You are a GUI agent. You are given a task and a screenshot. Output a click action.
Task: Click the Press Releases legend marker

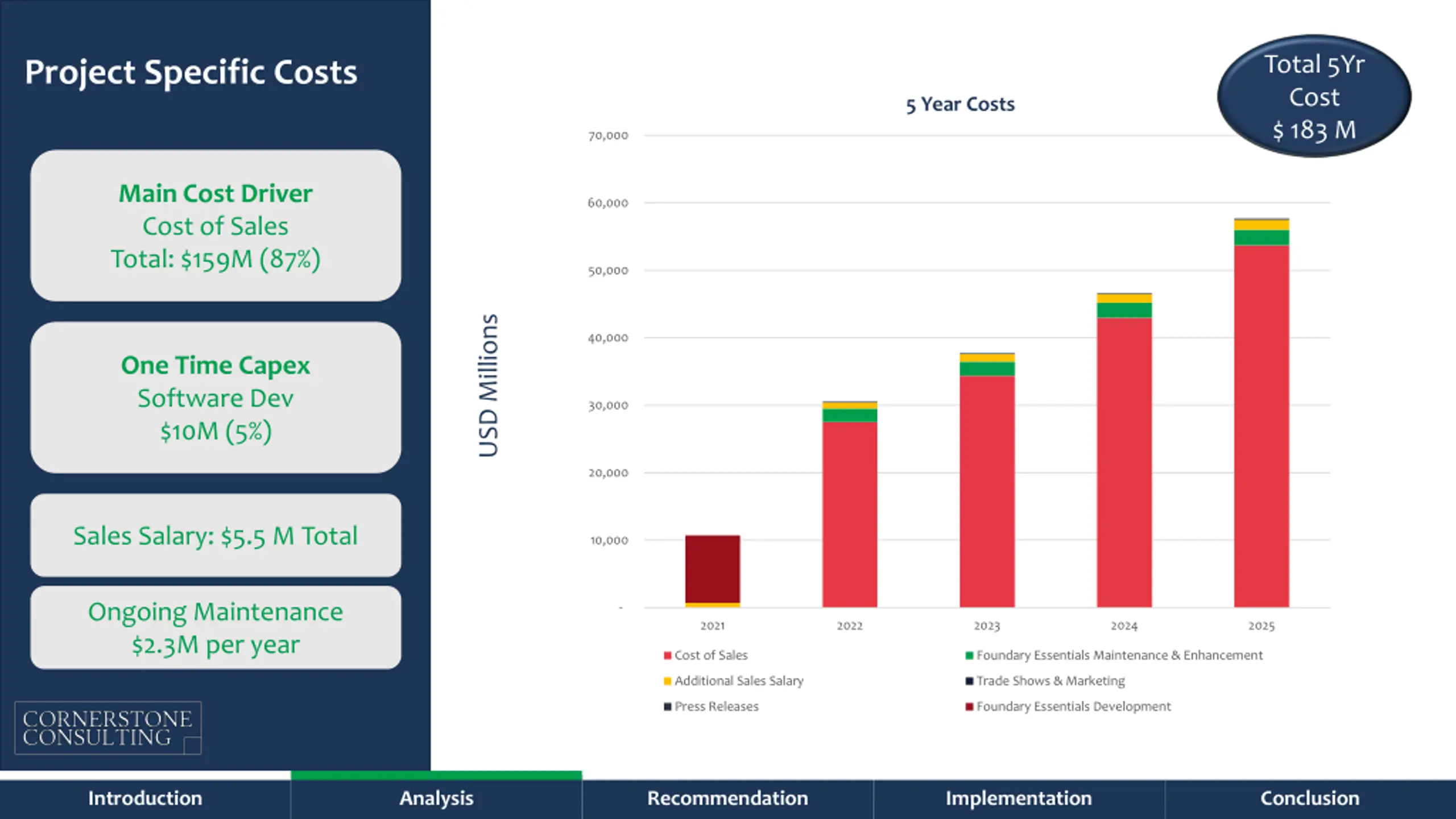pos(668,707)
